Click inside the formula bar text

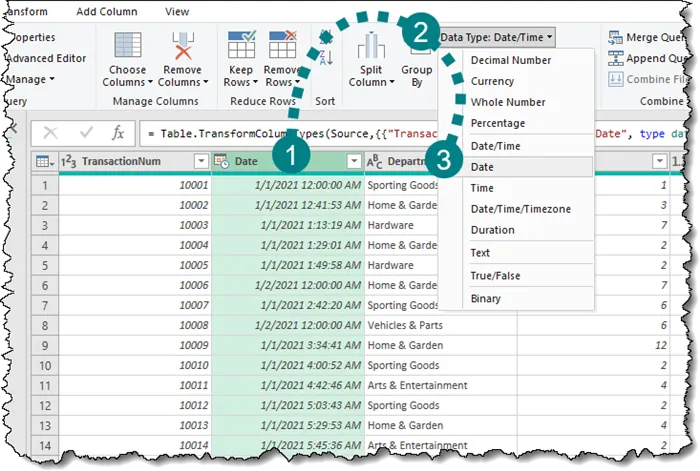(280, 133)
